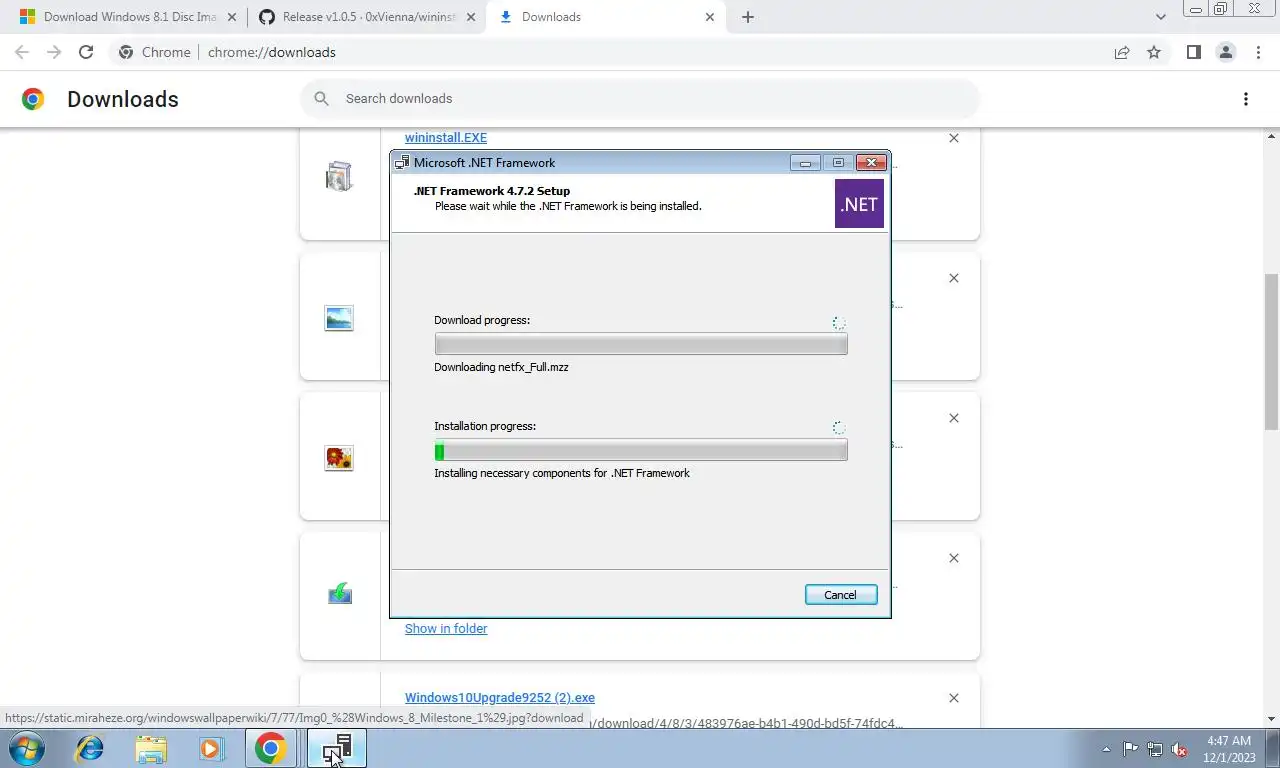This screenshot has width=1280, height=768.
Task: Click the network tray icon
Action: [x=1155, y=749]
